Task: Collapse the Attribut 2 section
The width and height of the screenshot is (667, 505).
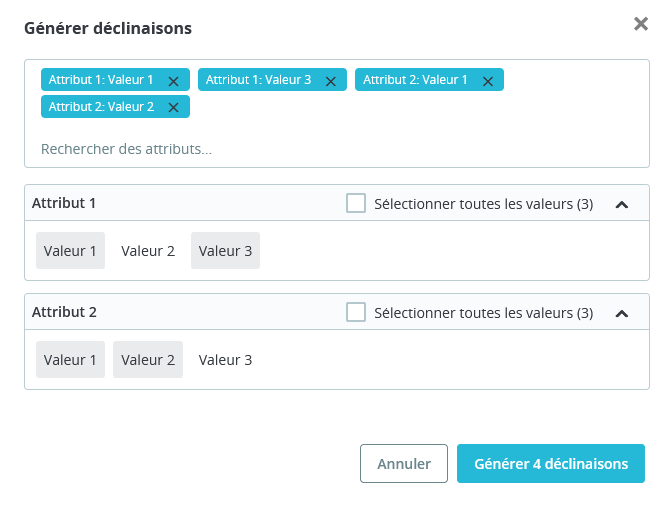Action: click(x=621, y=313)
